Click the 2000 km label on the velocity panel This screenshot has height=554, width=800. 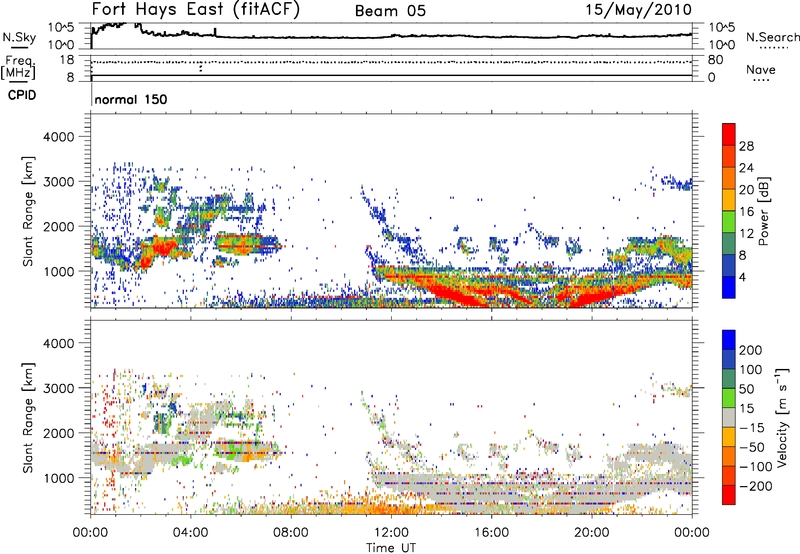[58, 433]
